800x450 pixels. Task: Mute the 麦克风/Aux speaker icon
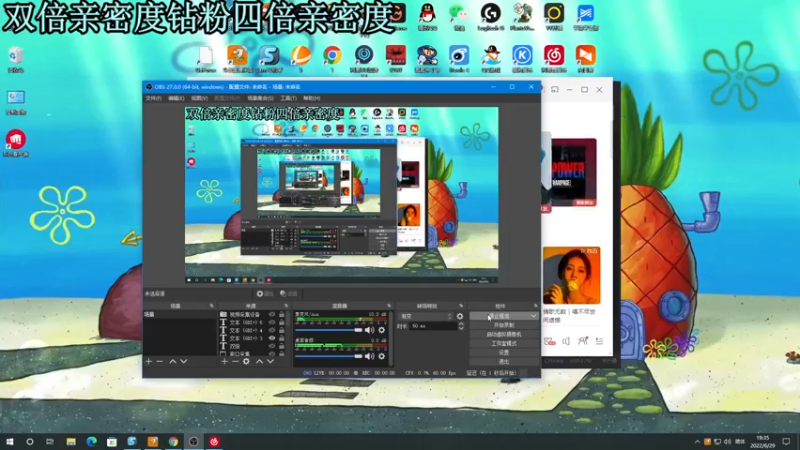[369, 330]
